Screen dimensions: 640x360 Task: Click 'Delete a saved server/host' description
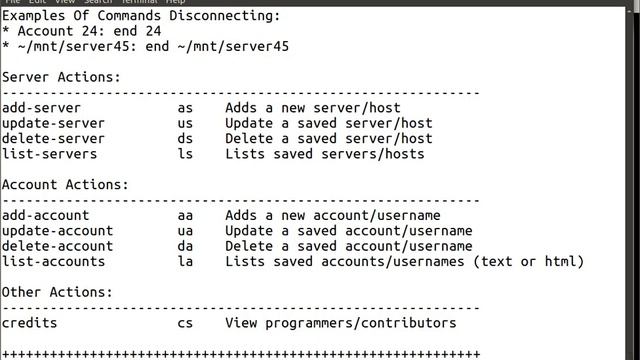329,139
